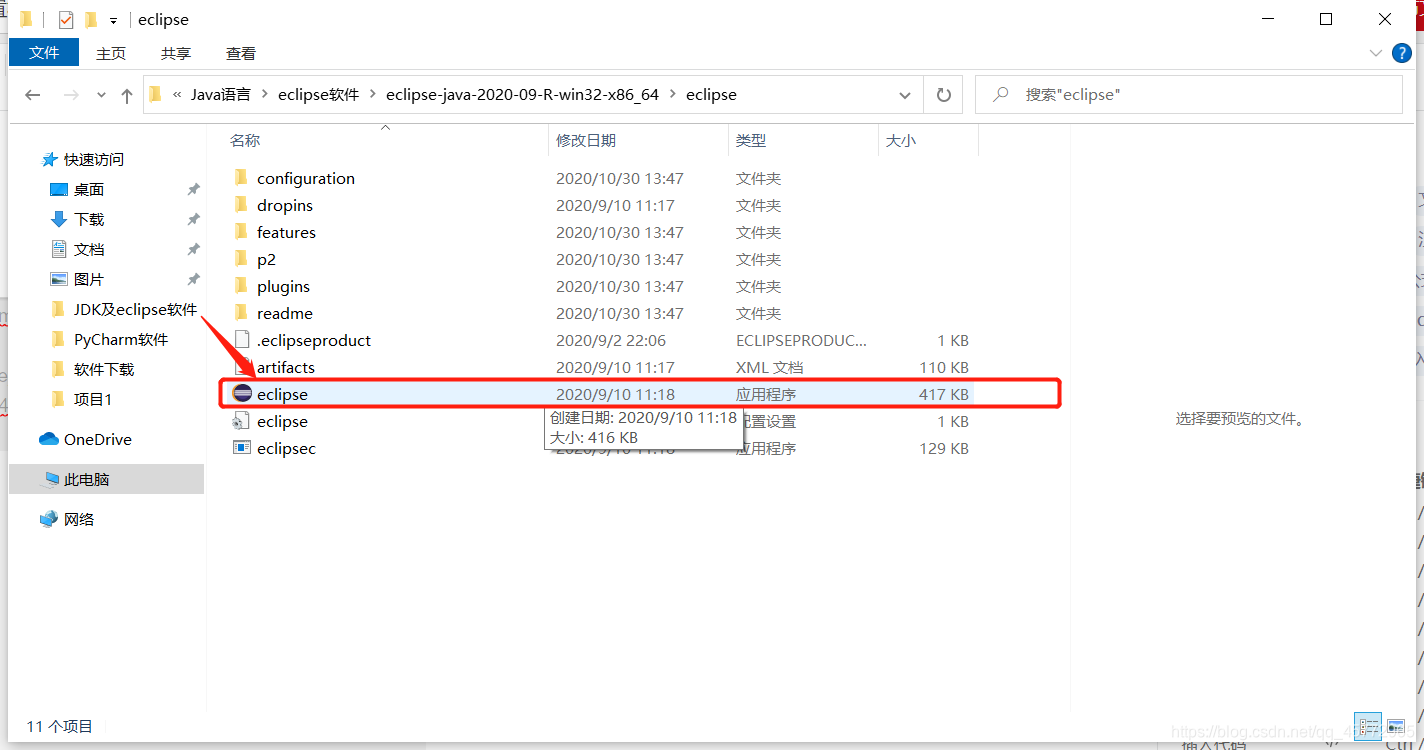Select the dropins folder icon

tap(240, 205)
